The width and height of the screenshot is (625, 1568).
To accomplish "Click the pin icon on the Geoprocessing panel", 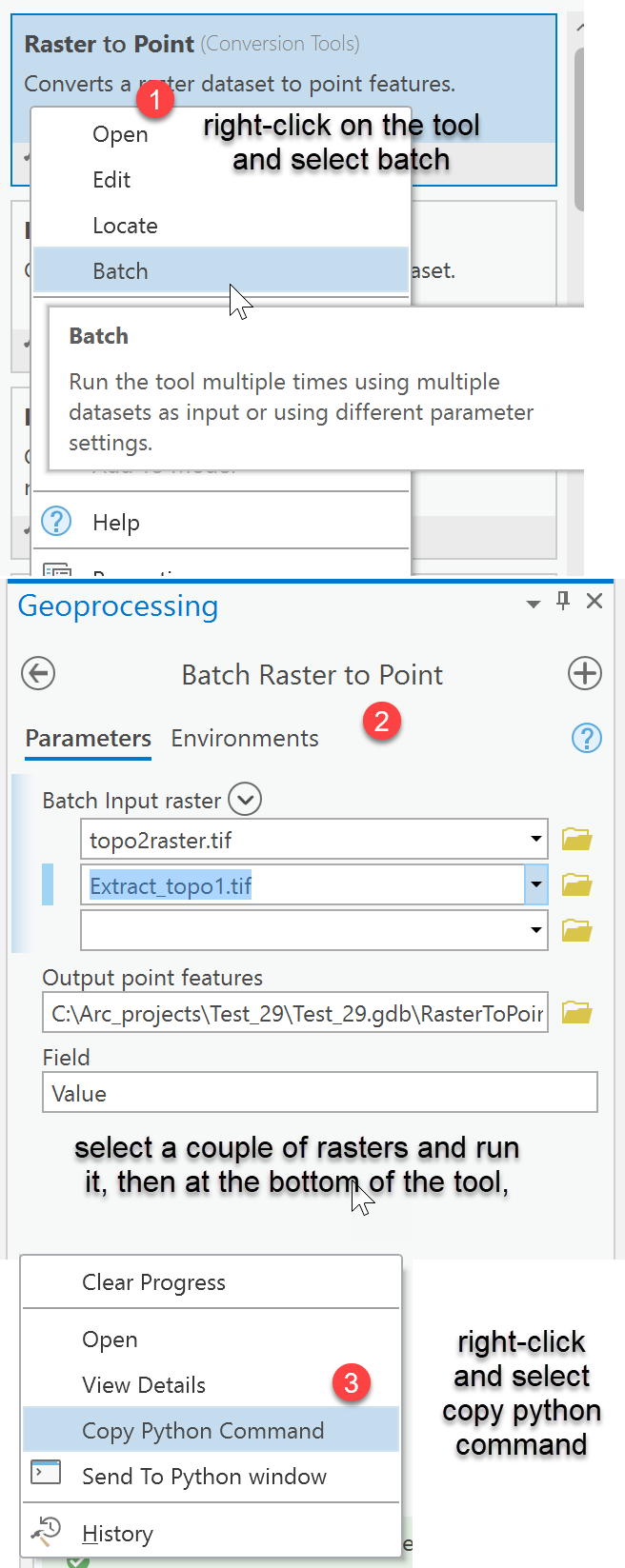I will pos(563,601).
